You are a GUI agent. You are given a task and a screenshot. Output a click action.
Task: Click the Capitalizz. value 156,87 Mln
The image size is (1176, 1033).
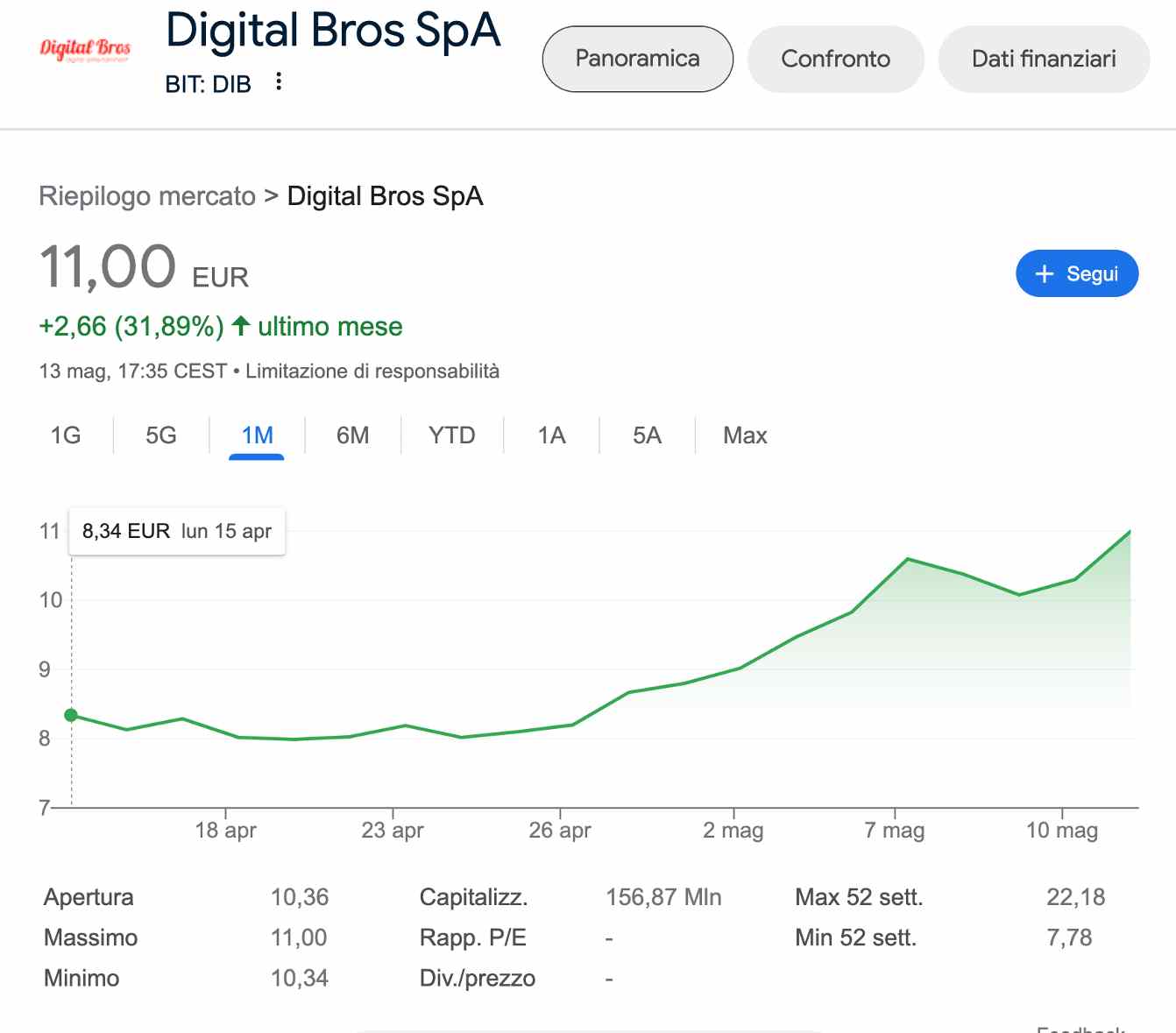[x=663, y=897]
